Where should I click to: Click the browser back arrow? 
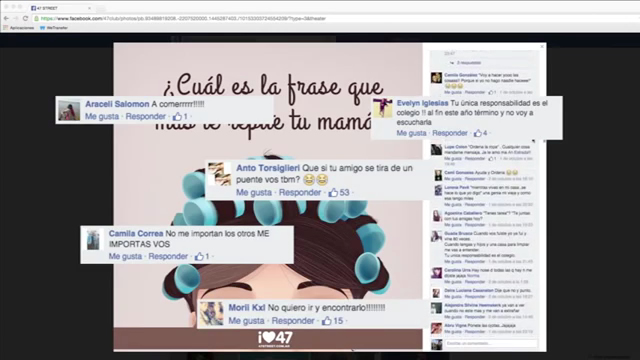6,18
